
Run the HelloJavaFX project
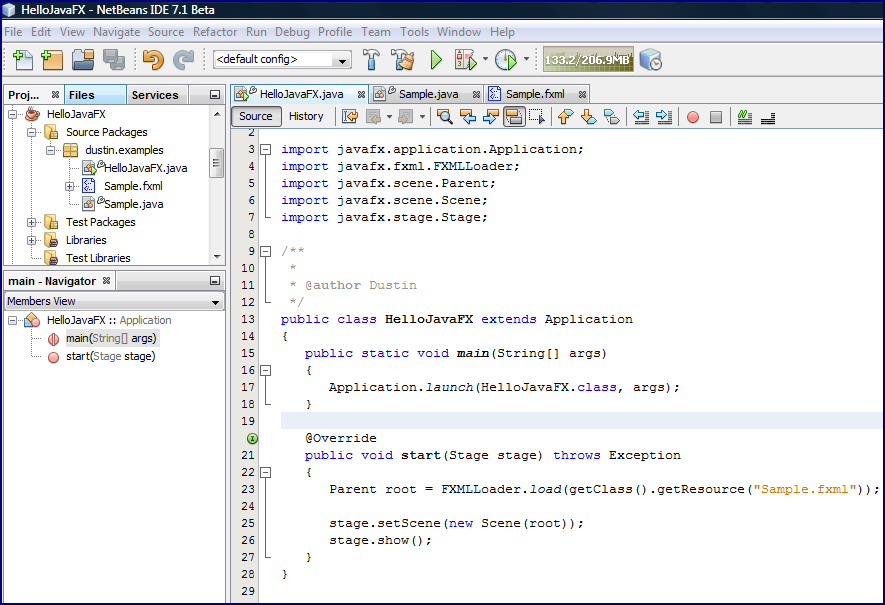click(437, 60)
